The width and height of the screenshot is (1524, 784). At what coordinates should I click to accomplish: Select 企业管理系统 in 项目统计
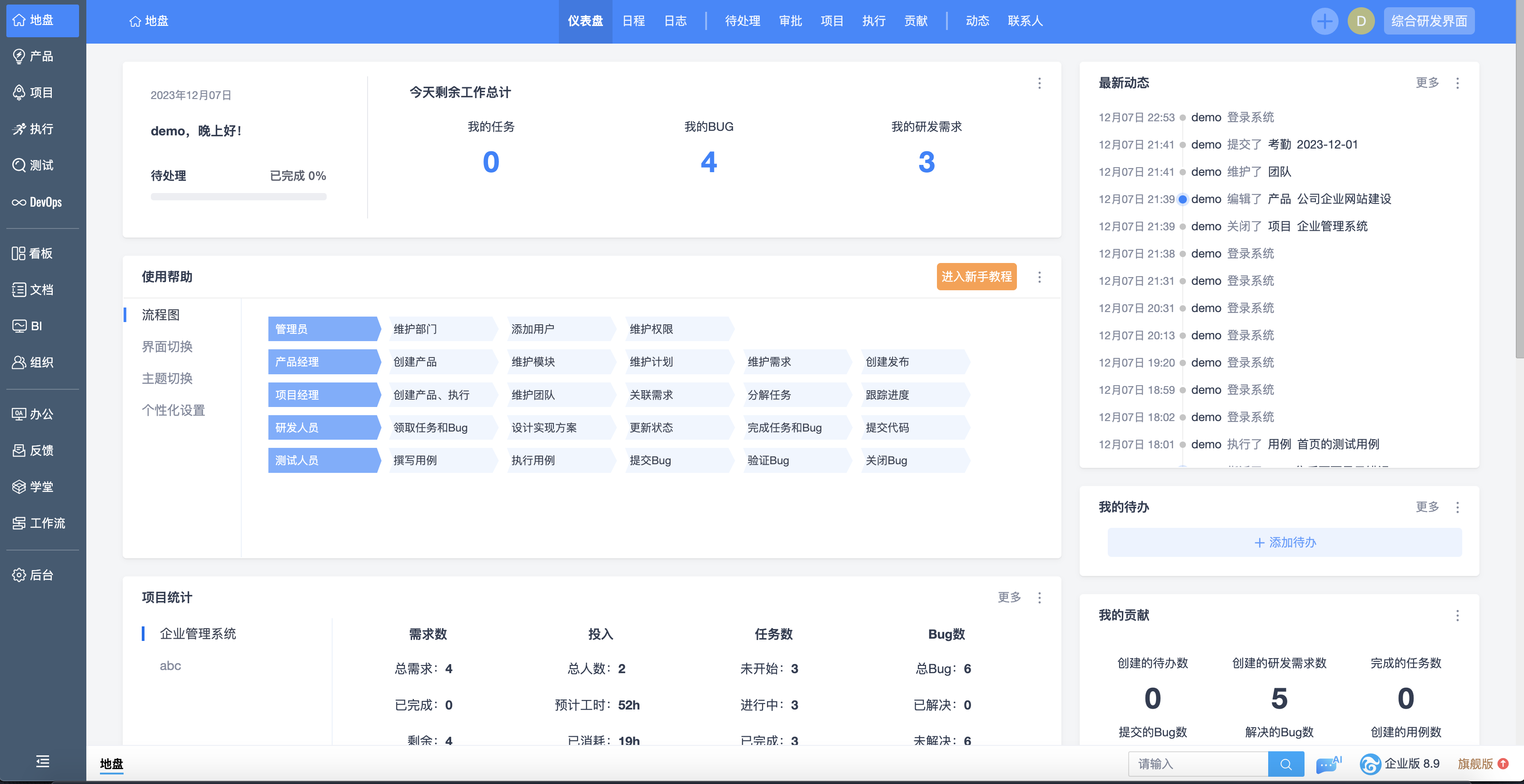tap(198, 634)
